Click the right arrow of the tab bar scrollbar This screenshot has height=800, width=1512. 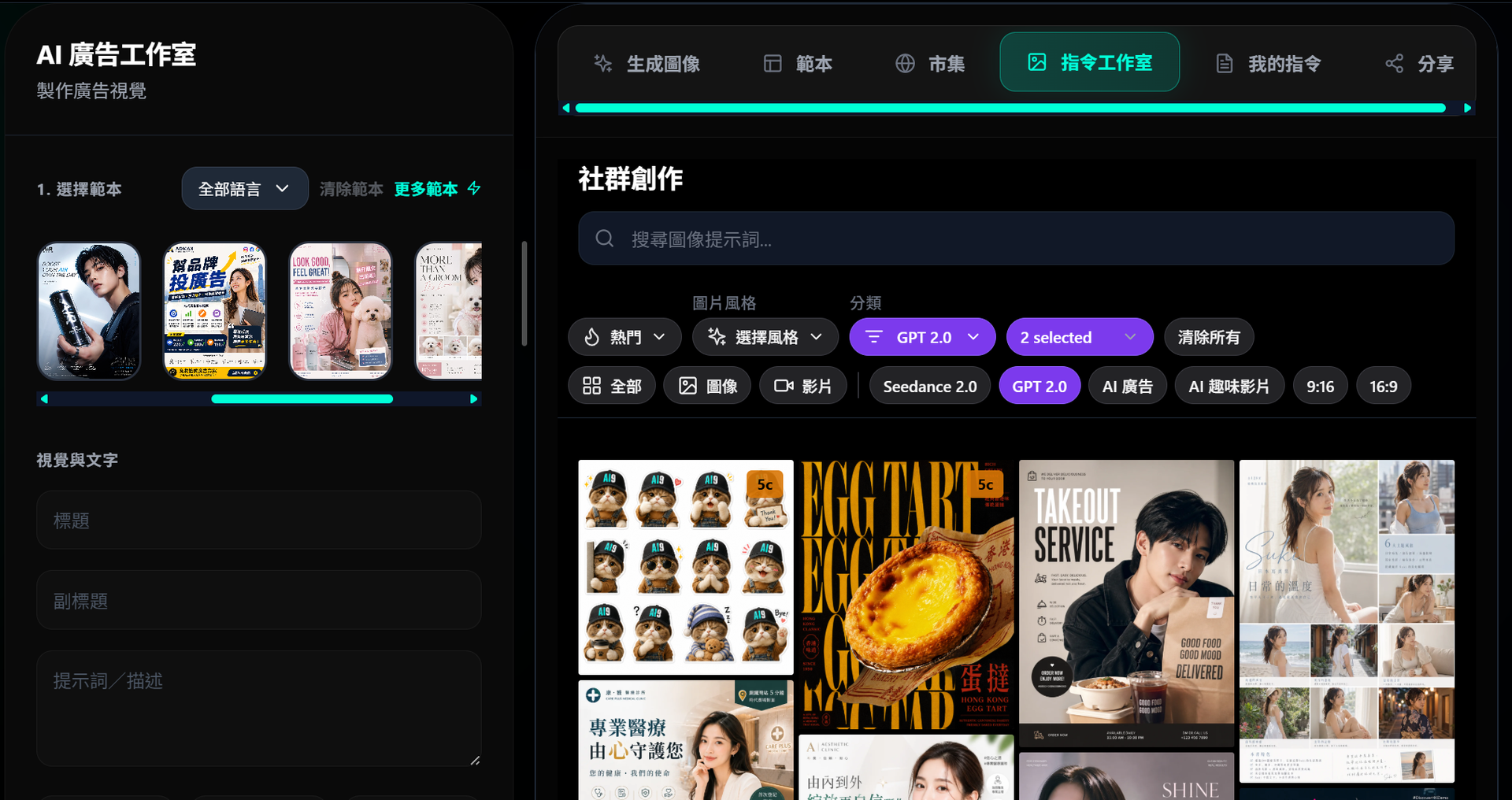pyautogui.click(x=1467, y=108)
